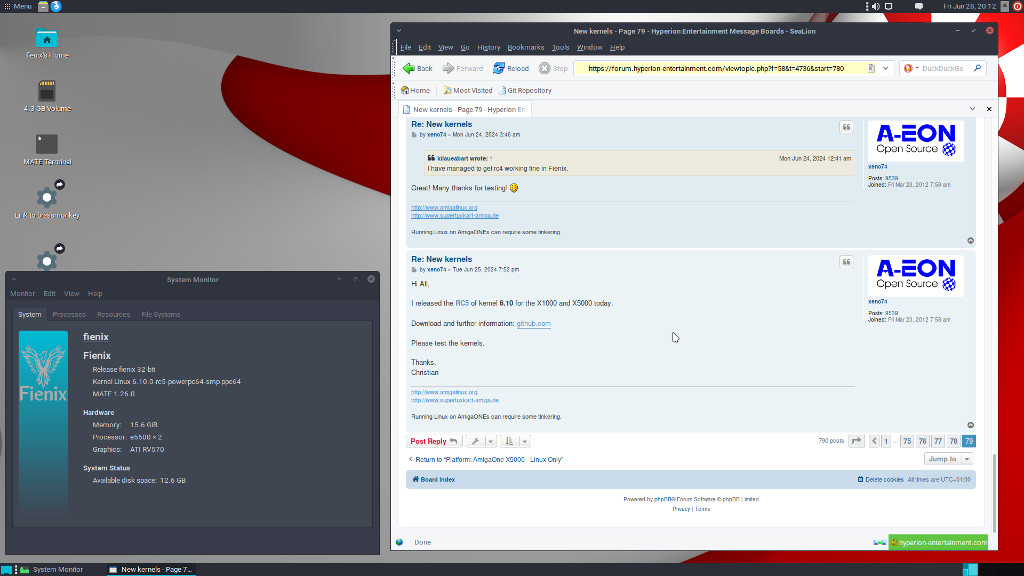Open the display and sorting options dropdown
The width and height of the screenshot is (1024, 576).
[515, 441]
